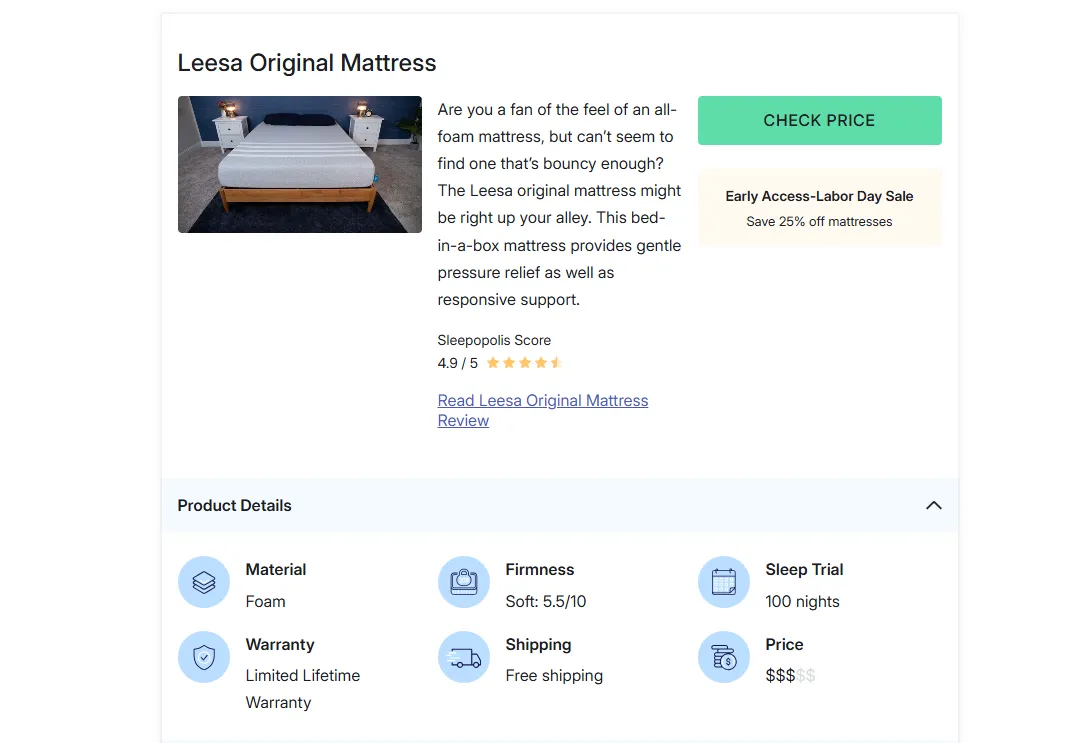Select the Shipping truck icon

coord(464,657)
